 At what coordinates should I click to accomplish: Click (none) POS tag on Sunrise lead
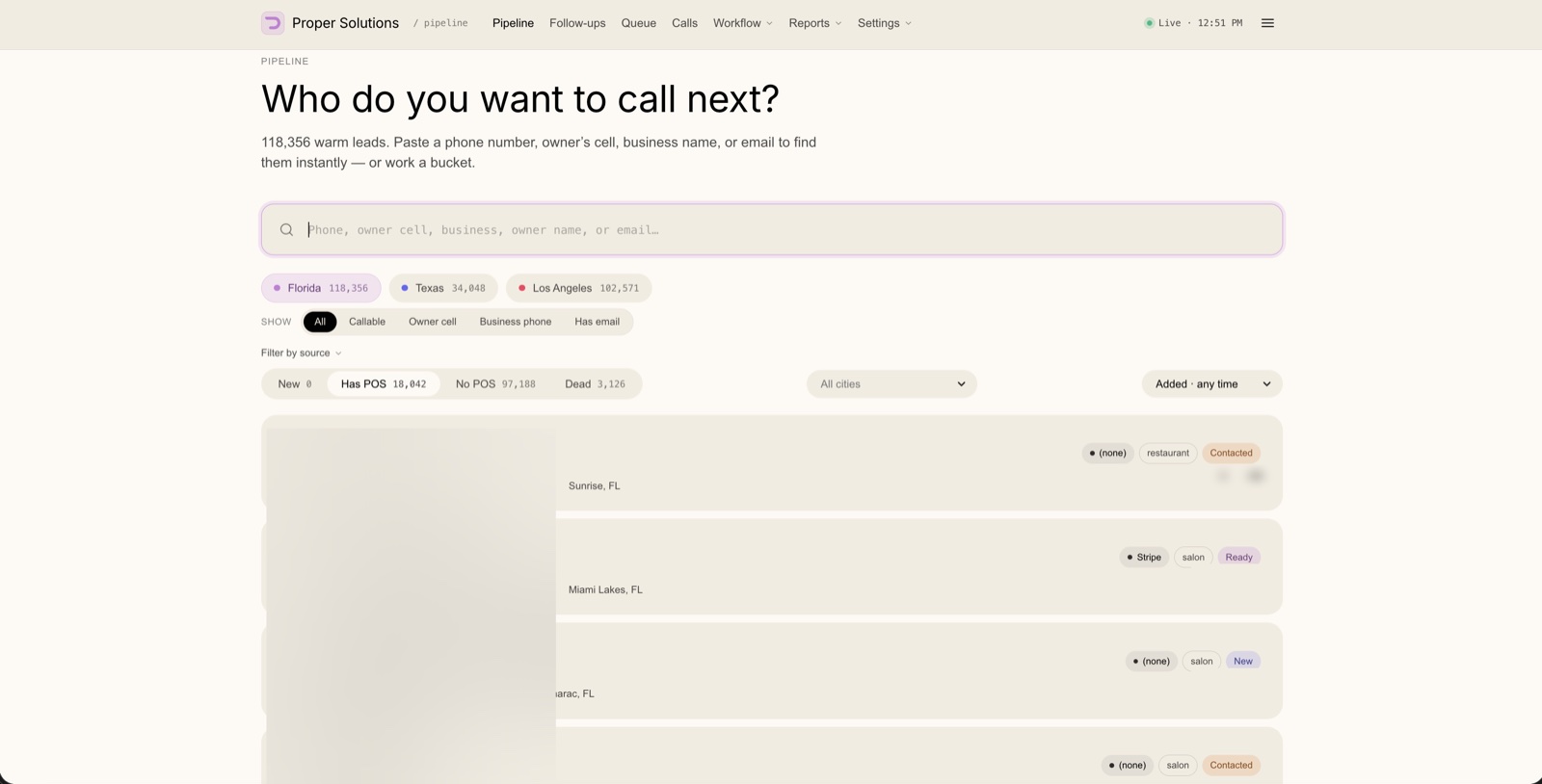coord(1107,453)
